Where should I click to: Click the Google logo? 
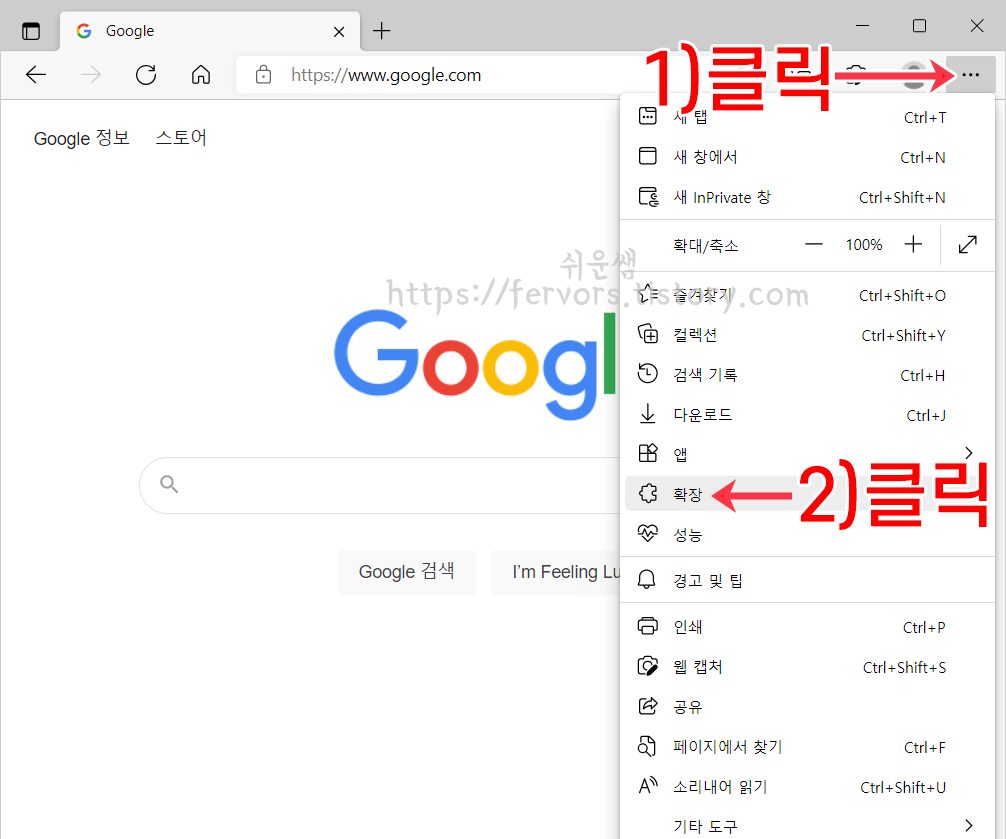[x=475, y=364]
